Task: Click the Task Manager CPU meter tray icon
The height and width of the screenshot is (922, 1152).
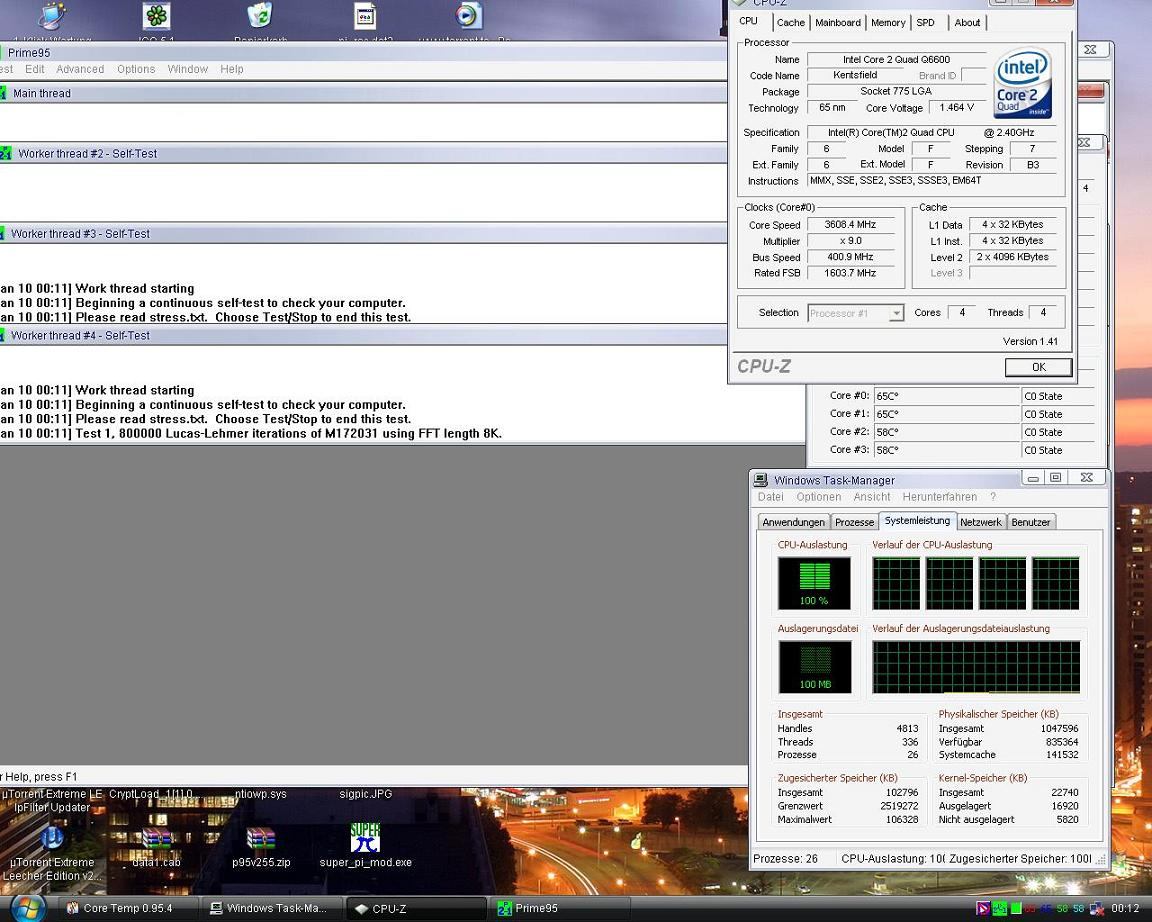Action: [1016, 910]
